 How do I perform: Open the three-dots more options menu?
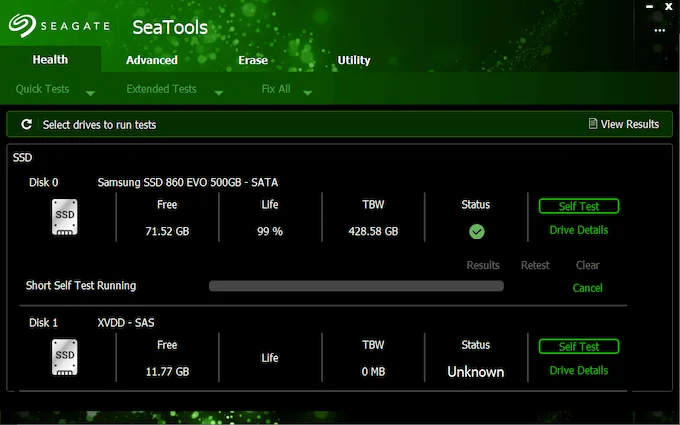(660, 30)
